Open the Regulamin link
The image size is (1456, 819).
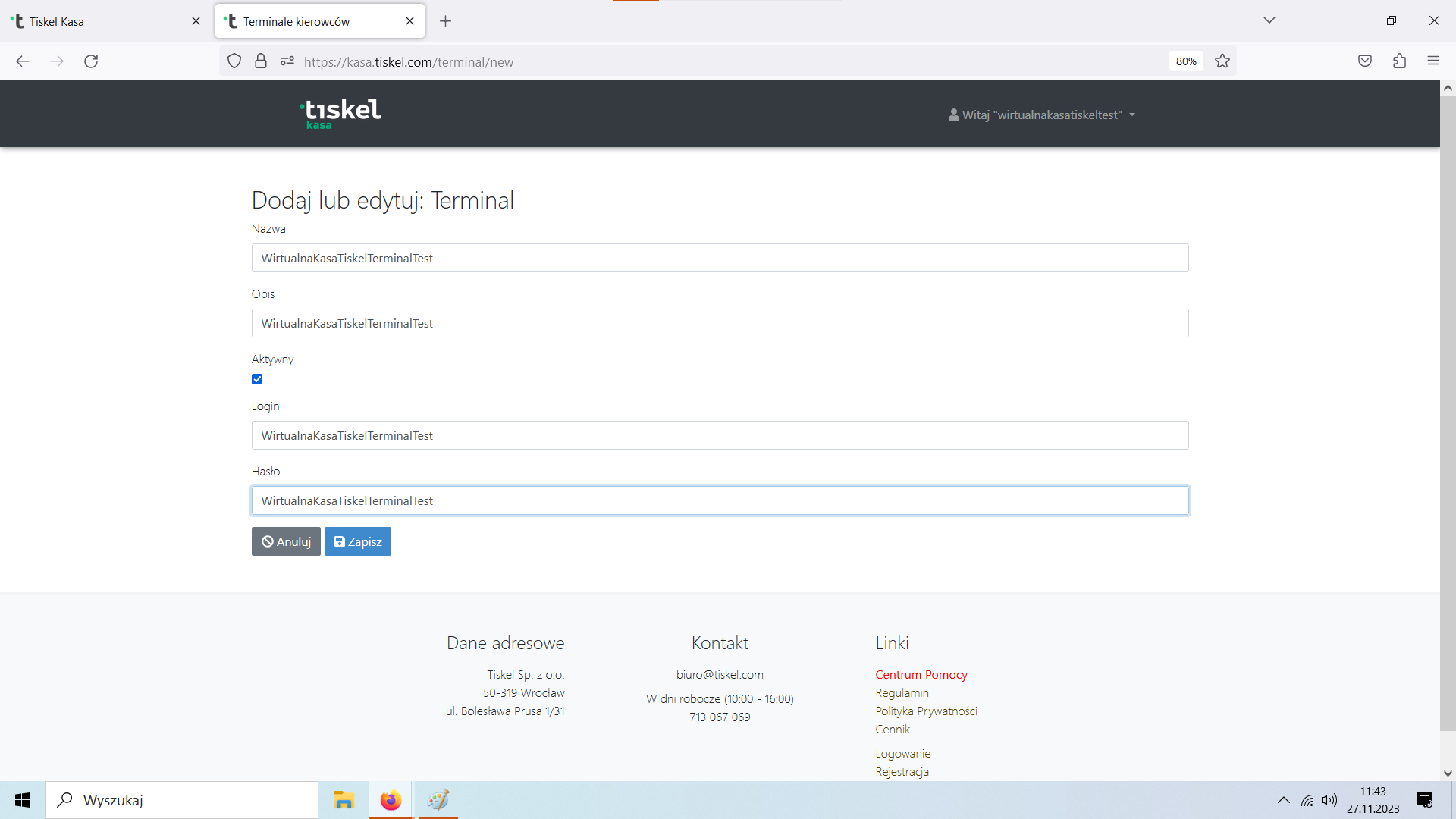click(902, 693)
